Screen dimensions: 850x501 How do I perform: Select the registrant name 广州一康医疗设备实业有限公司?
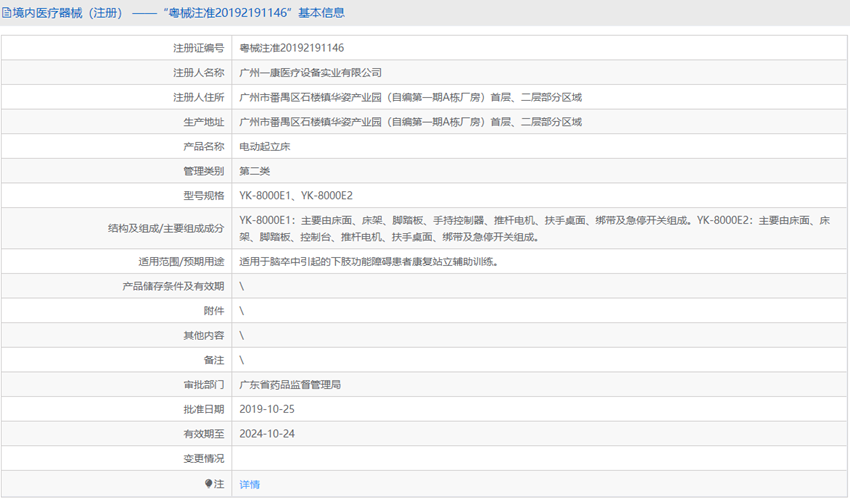point(311,73)
